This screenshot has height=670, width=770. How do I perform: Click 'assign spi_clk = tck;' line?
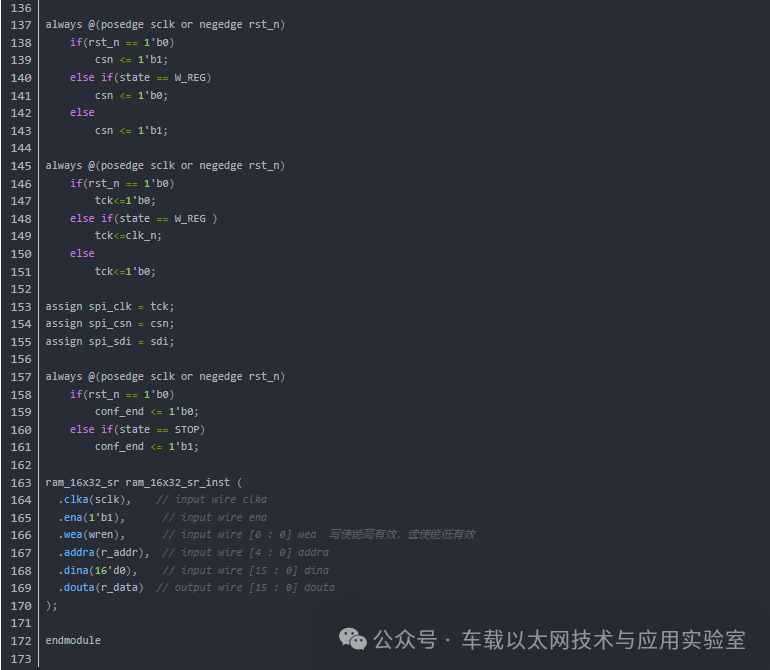[110, 307]
